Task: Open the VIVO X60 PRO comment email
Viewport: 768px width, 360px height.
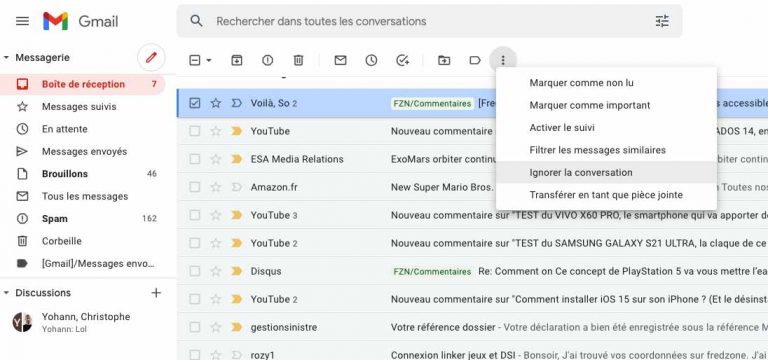Action: click(579, 215)
